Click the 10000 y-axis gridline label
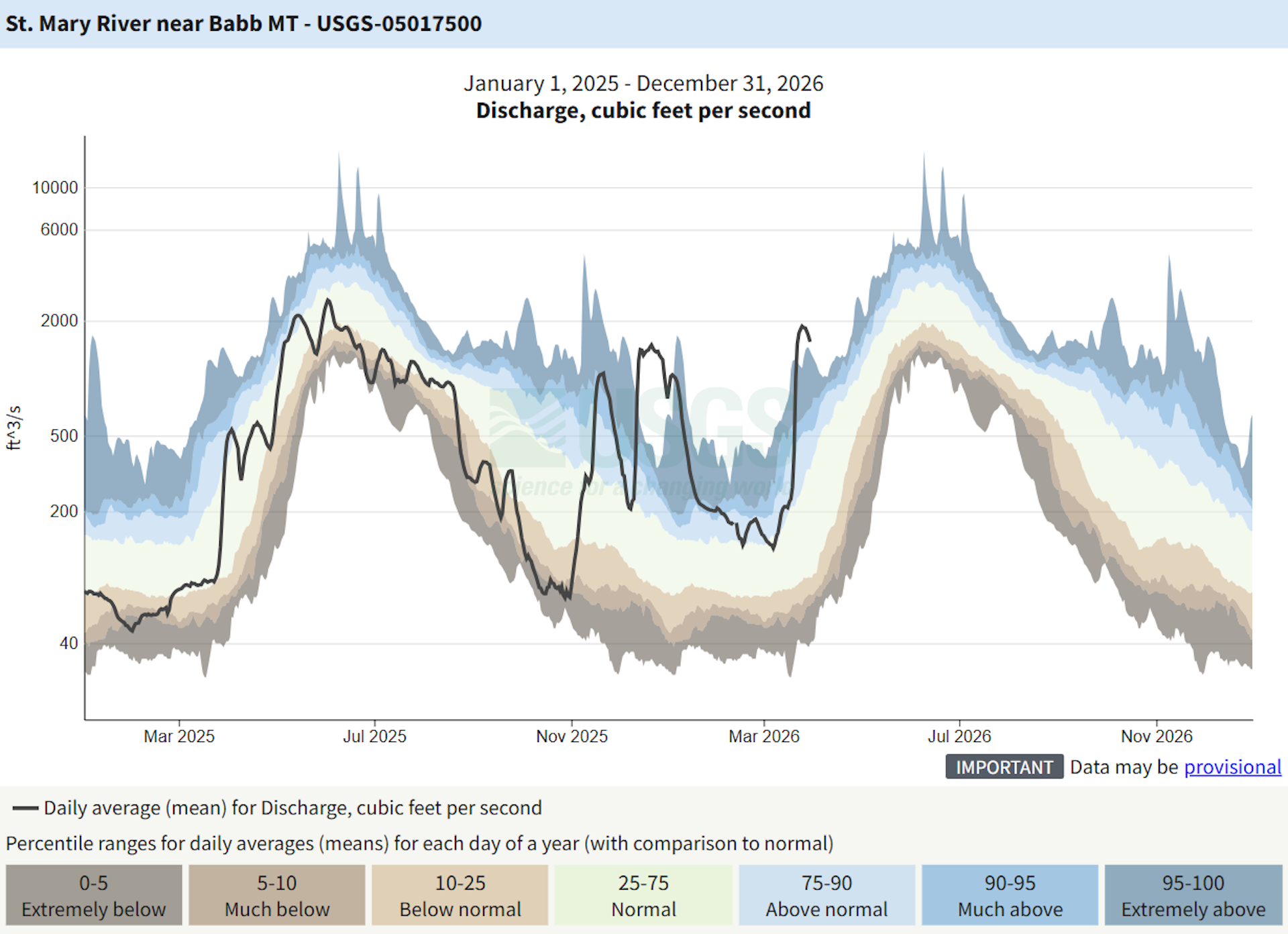 point(55,188)
